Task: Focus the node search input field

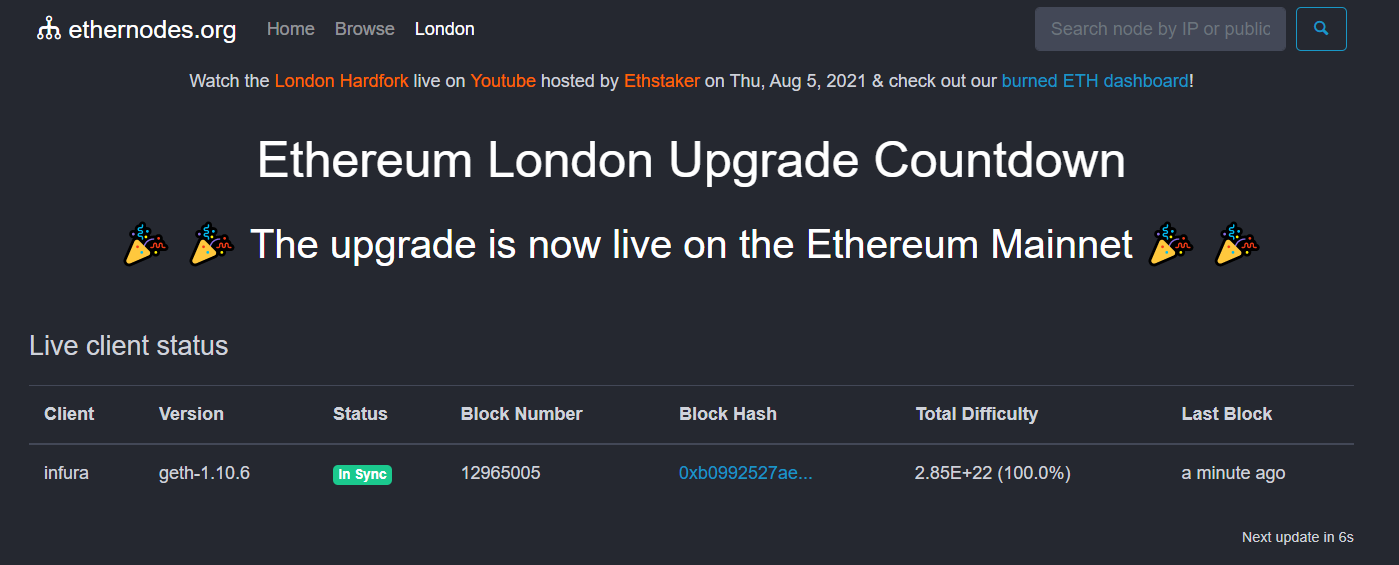Action: pos(1160,29)
